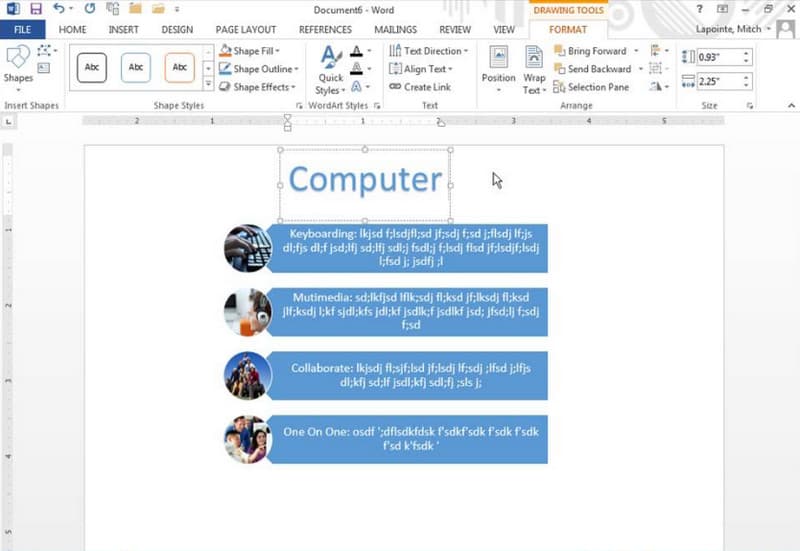Click the Text Fill letter A icon
The image size is (800, 551).
coord(357,51)
